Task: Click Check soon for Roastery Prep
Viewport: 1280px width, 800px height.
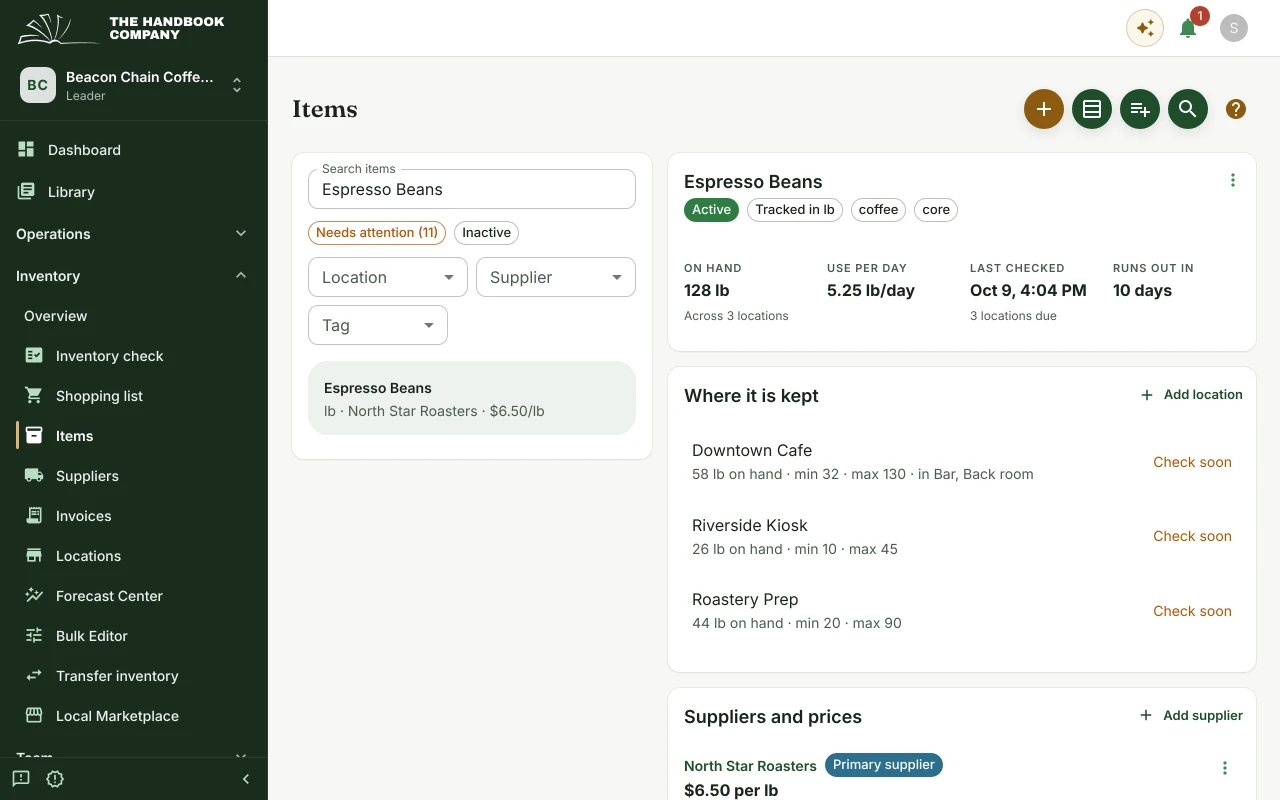Action: tap(1192, 611)
